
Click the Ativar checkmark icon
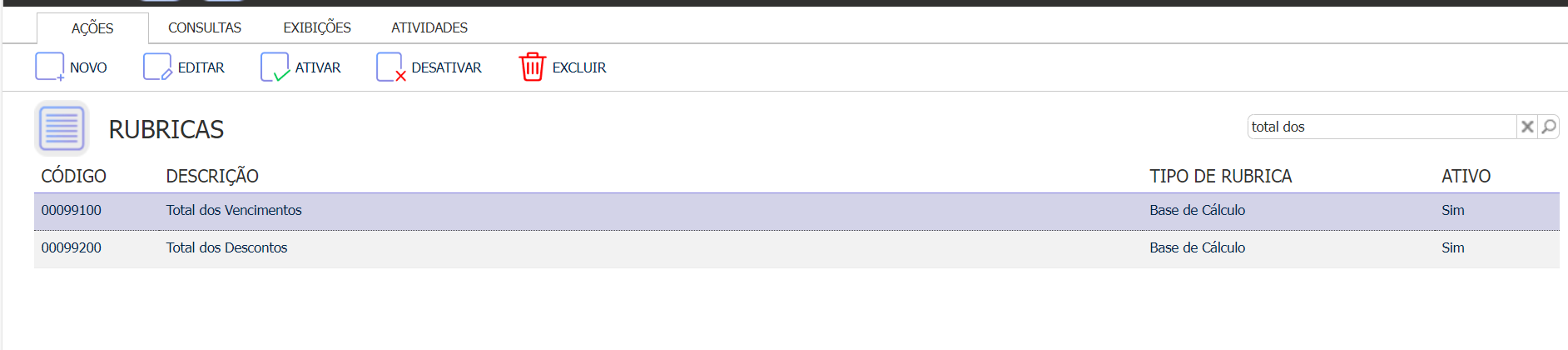275,67
